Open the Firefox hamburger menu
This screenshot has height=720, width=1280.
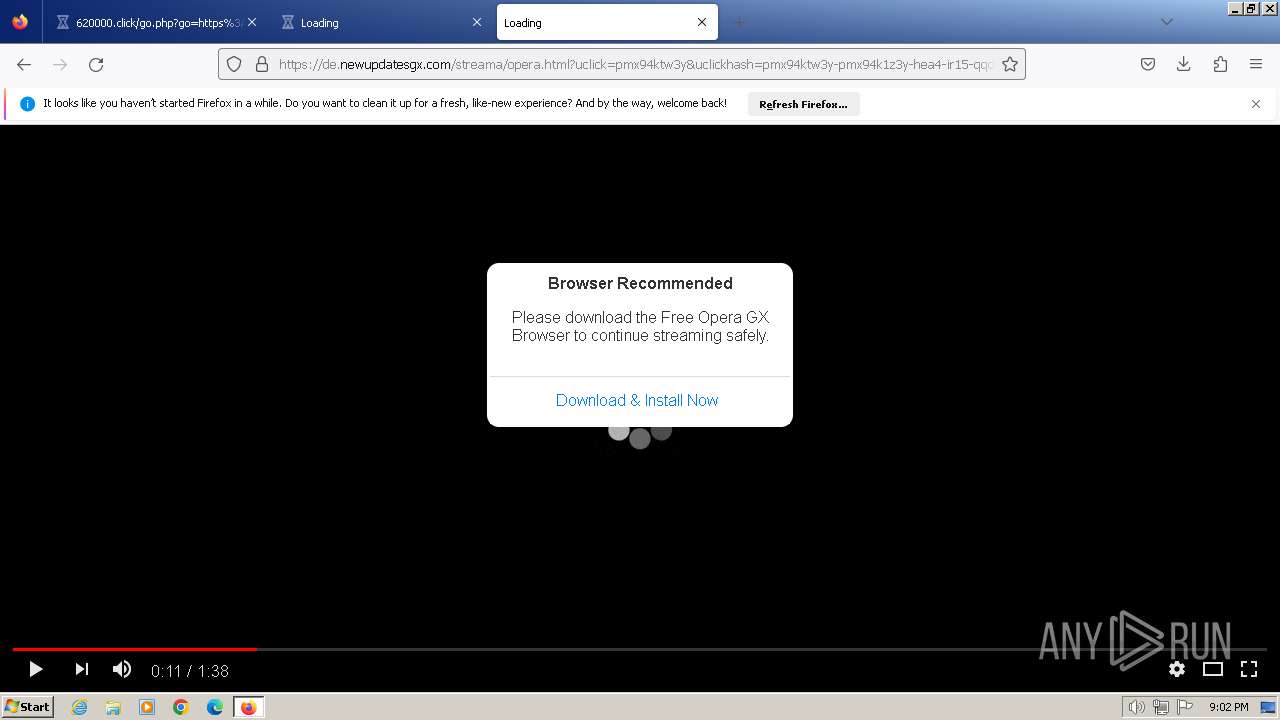pos(1256,64)
